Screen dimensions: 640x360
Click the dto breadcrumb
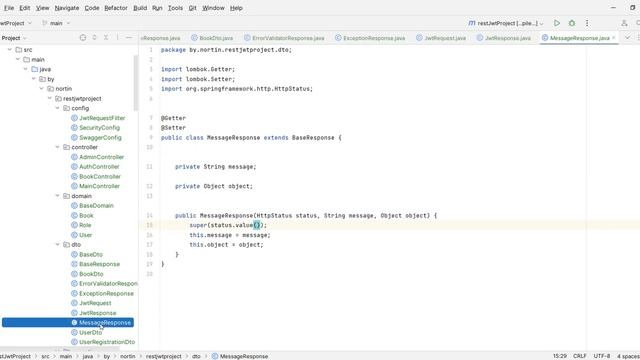[x=196, y=356]
